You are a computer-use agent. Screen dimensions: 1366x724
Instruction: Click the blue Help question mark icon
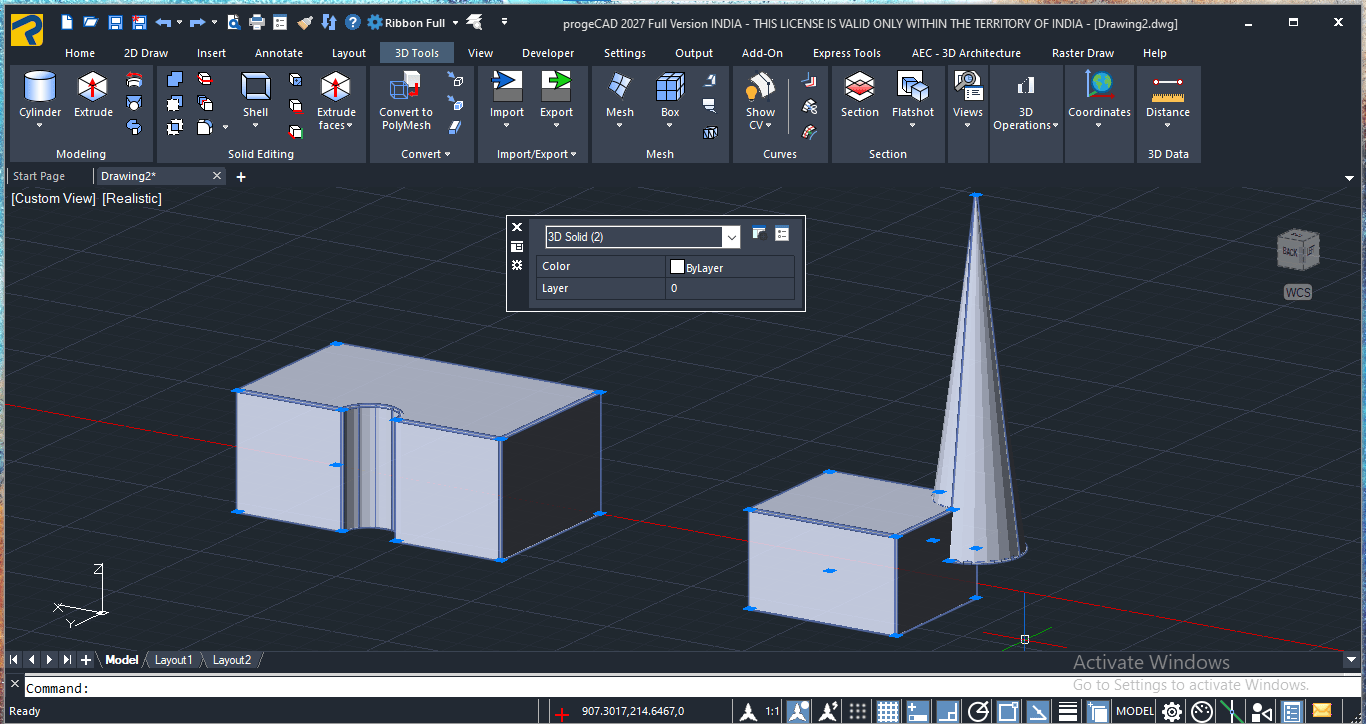(x=353, y=22)
